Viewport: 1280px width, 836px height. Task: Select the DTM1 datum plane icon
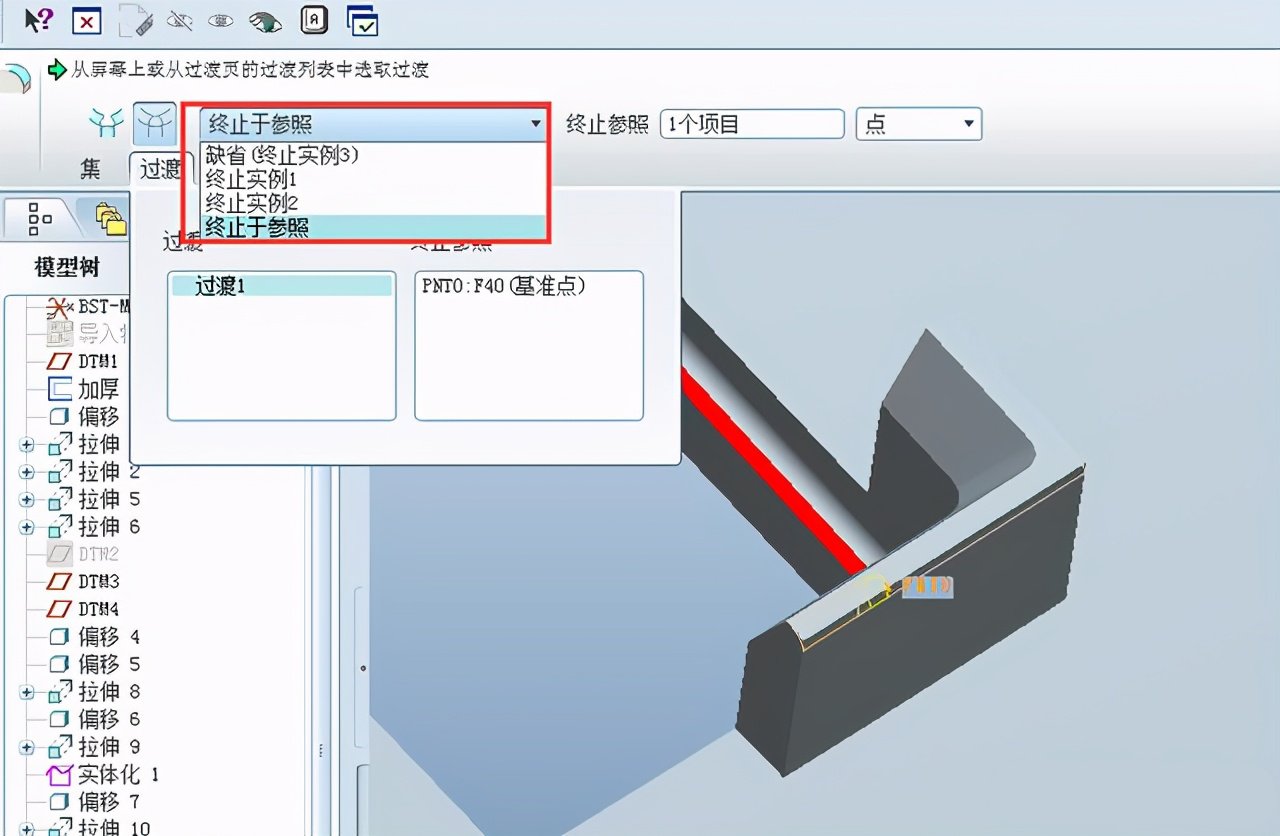60,361
